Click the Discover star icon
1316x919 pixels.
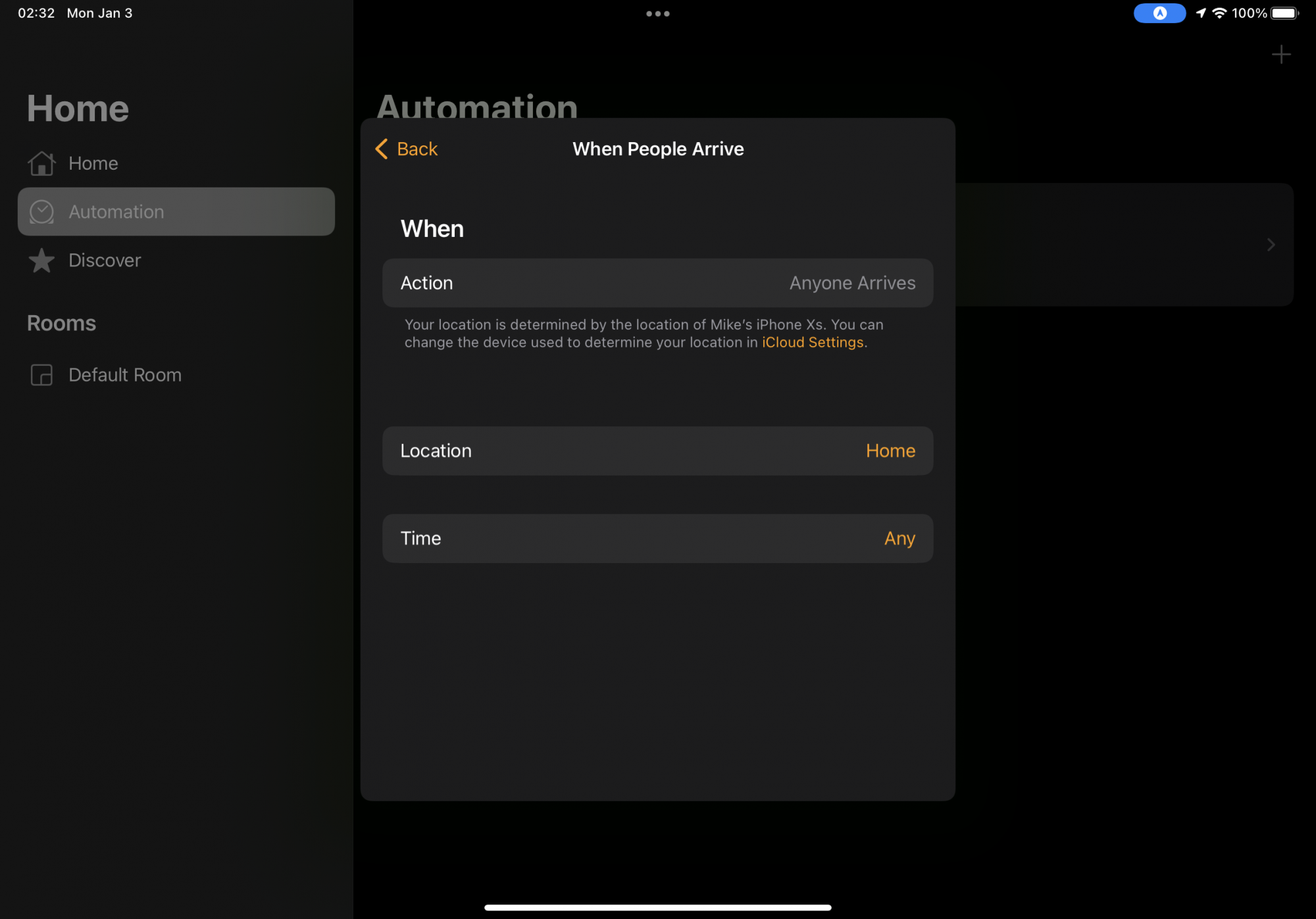click(x=41, y=261)
